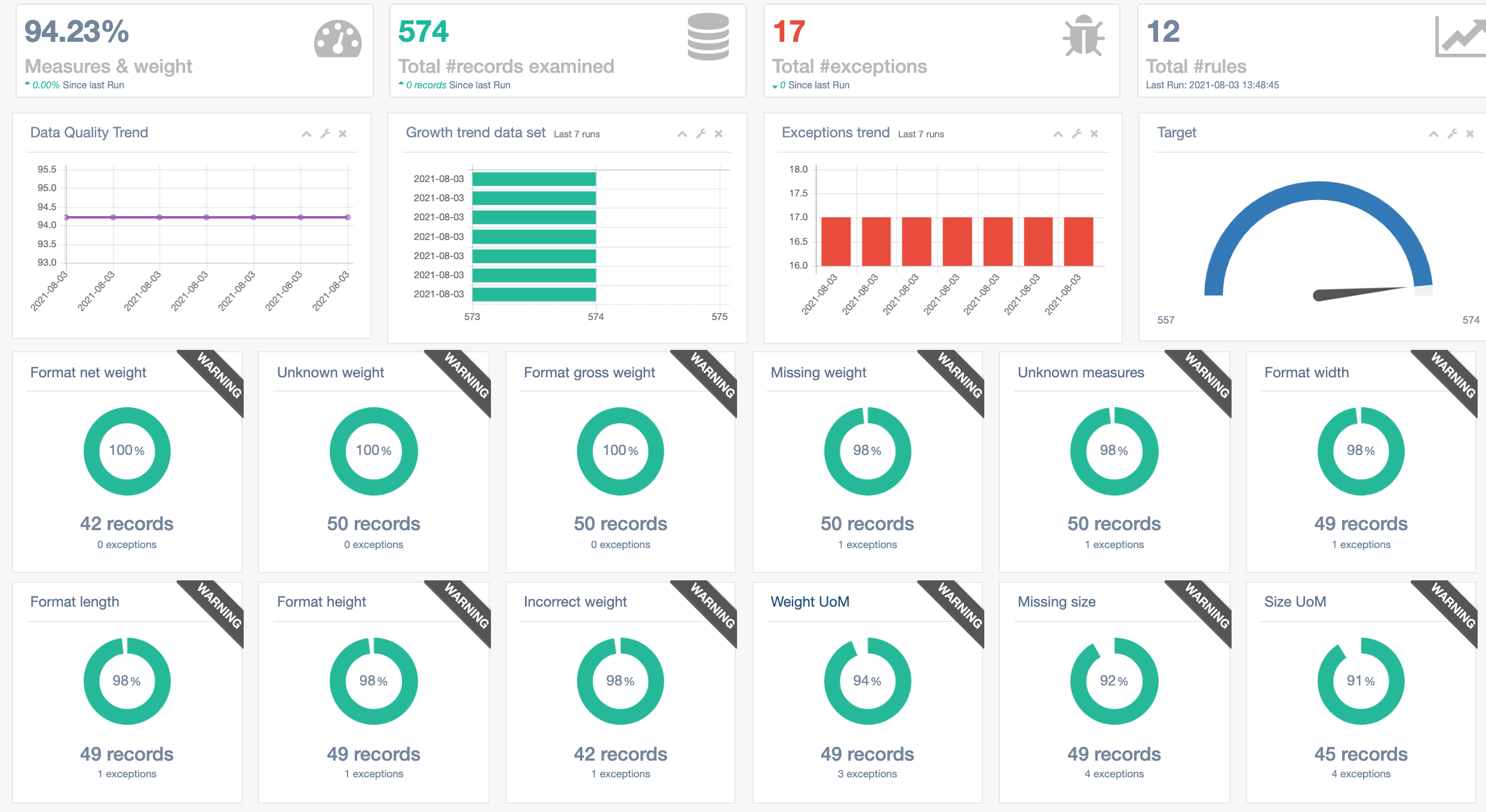
Task: Click WARNING ribbon on Format net weight card
Action: click(219, 376)
